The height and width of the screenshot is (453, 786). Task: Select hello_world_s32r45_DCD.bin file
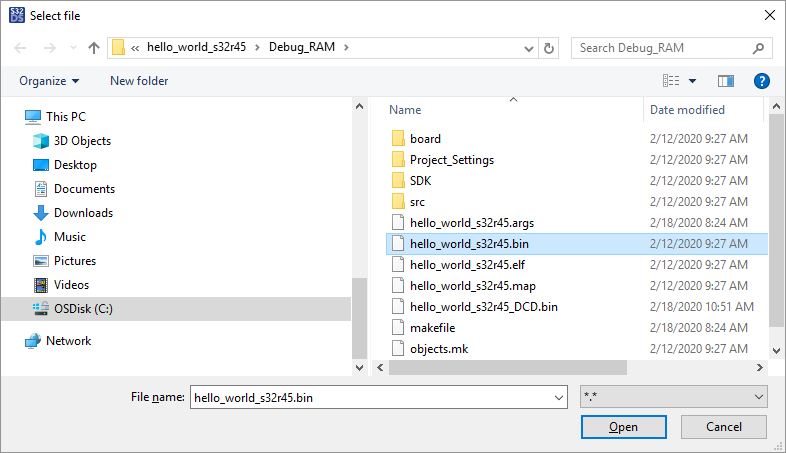coord(484,307)
